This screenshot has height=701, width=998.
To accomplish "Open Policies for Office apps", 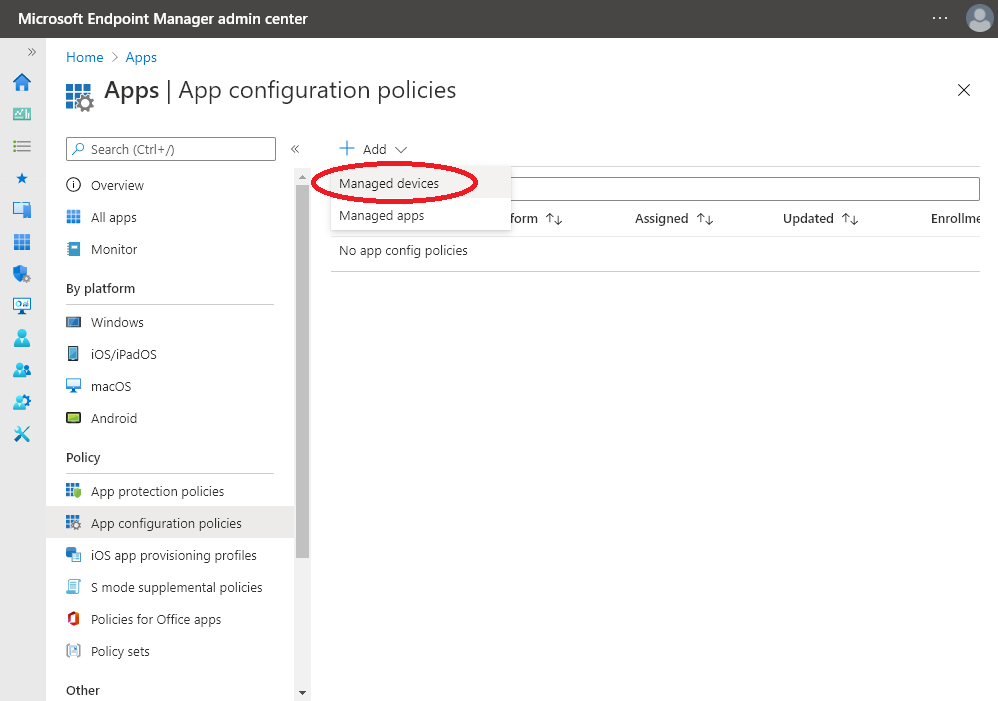I will click(170, 620).
